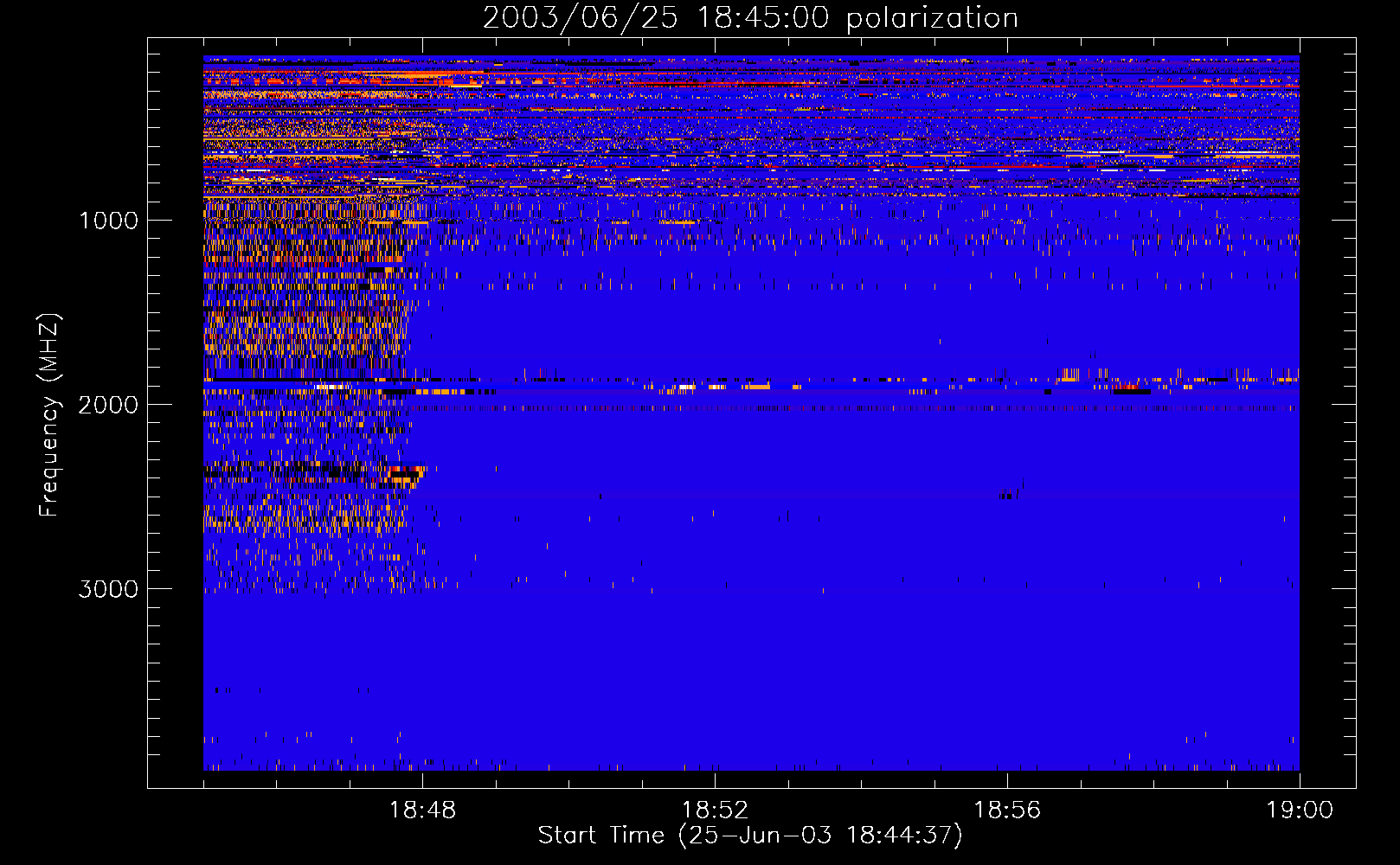Click the 18:48 time tick label
This screenshot has height=865, width=1400.
click(x=422, y=811)
